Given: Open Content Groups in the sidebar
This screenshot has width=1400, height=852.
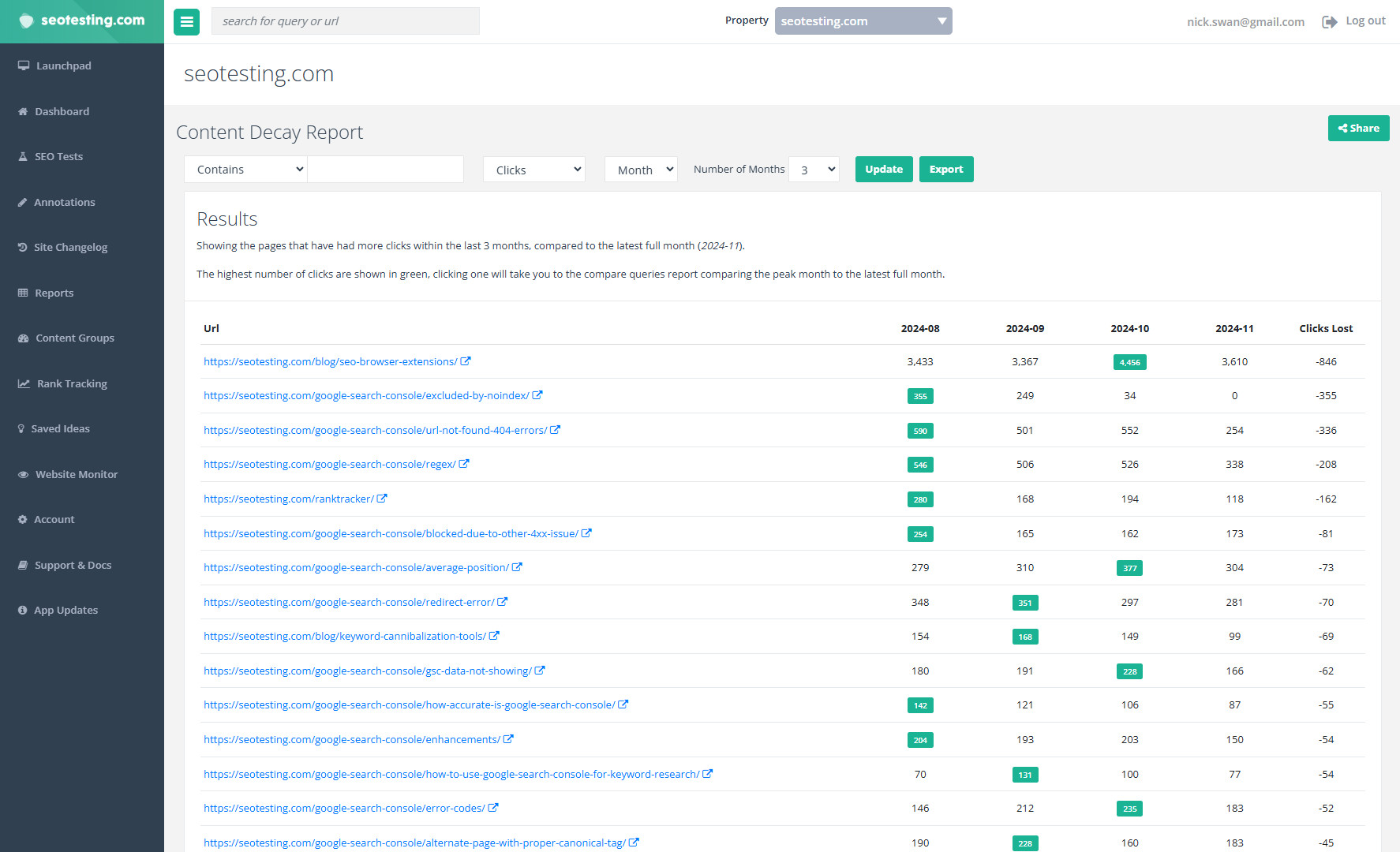Looking at the screenshot, I should pyautogui.click(x=75, y=338).
